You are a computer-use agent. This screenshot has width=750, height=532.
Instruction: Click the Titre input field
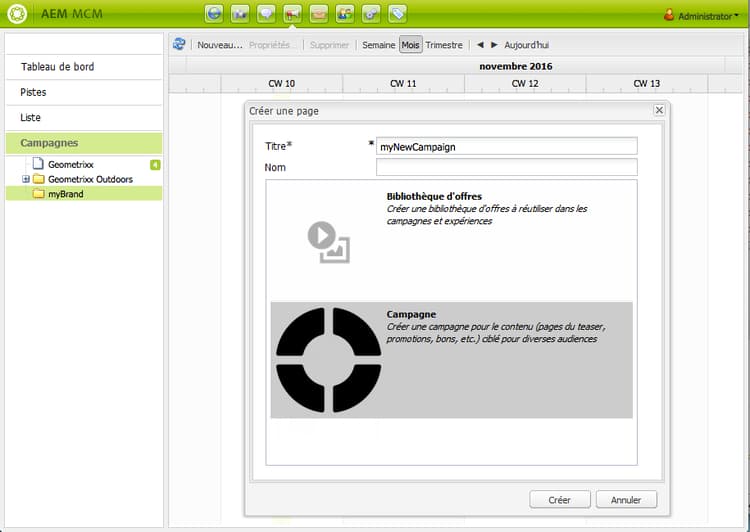pos(507,146)
